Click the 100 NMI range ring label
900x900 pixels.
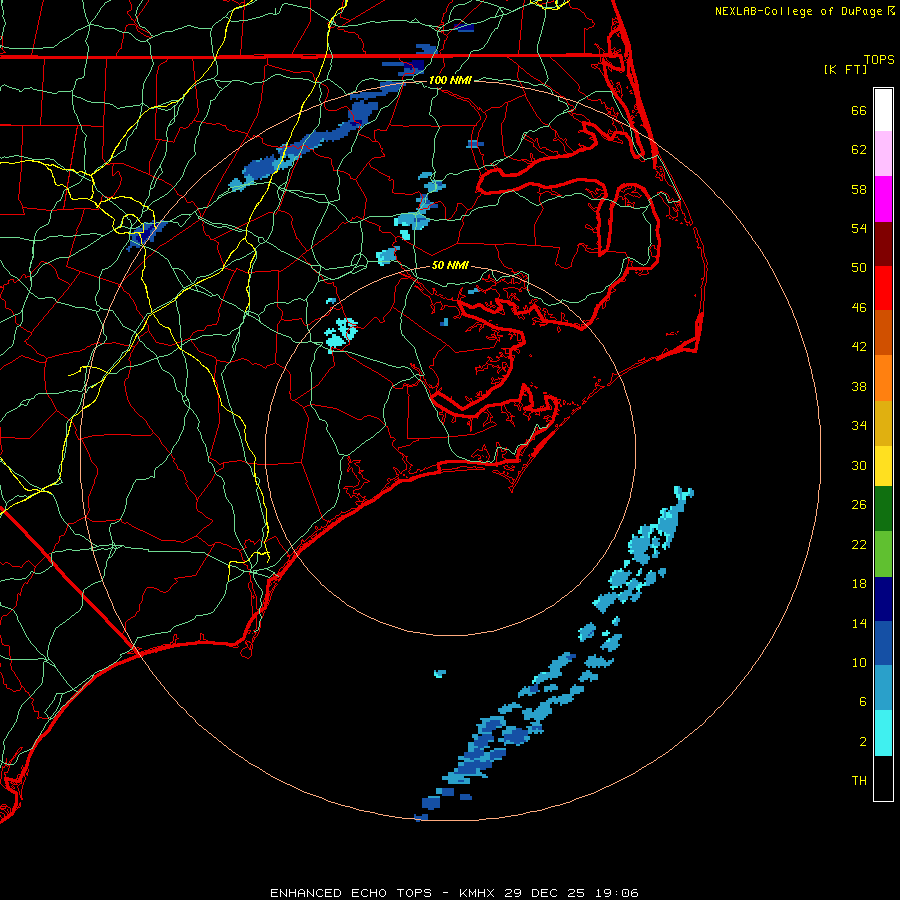(x=450, y=80)
